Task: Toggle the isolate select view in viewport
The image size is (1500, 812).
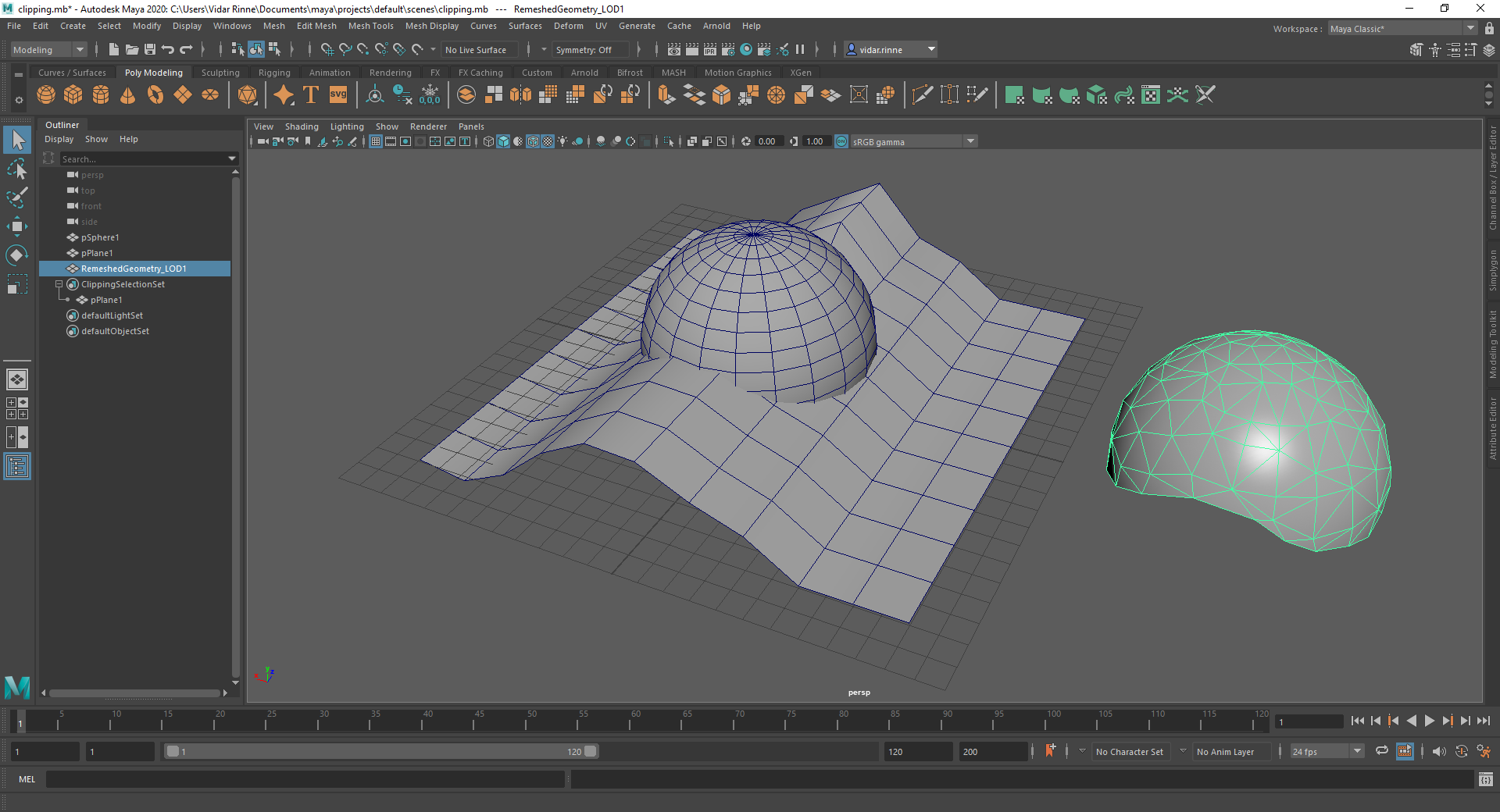Action: (668, 141)
